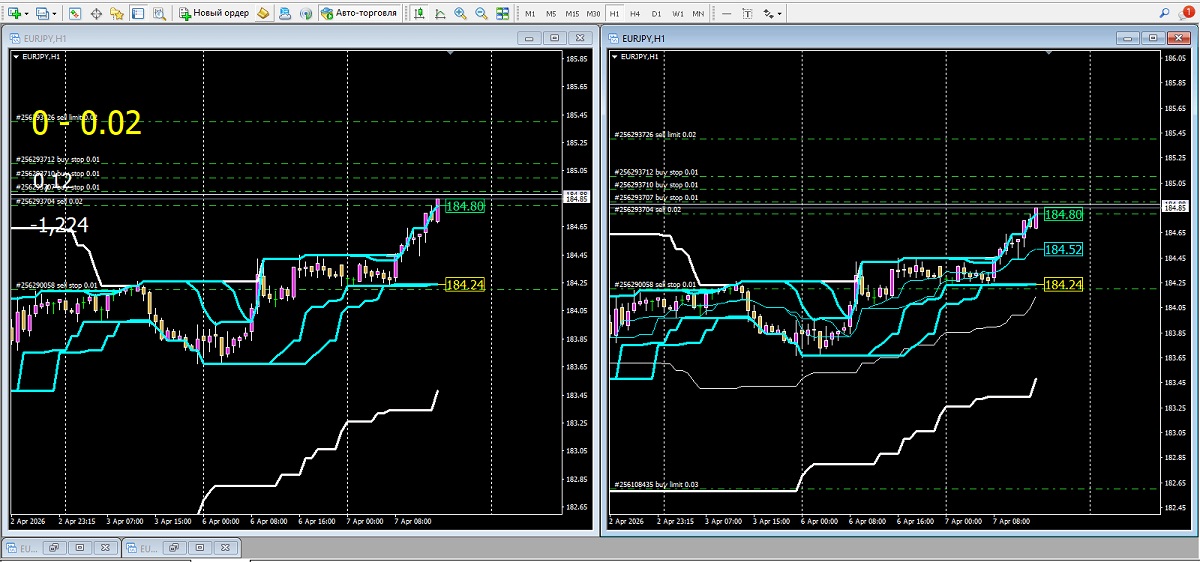Click cyan 184.52 price label, right chart
Image resolution: width=1200 pixels, height=562 pixels.
click(x=1063, y=249)
